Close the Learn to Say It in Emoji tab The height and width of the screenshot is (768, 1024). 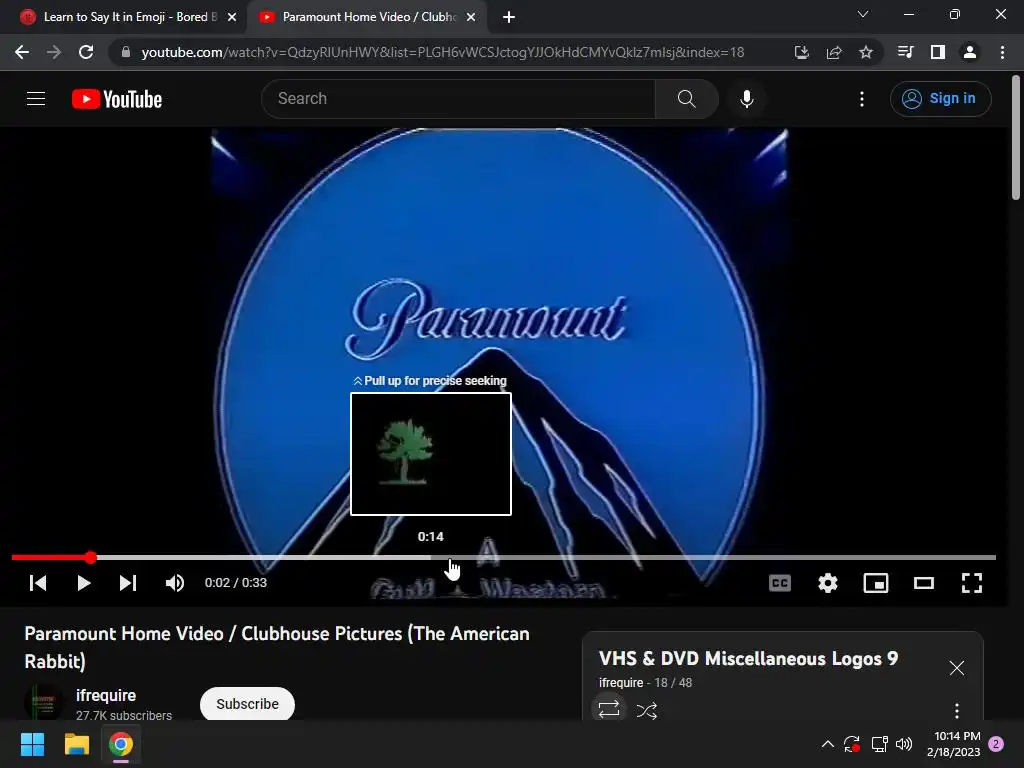point(232,17)
